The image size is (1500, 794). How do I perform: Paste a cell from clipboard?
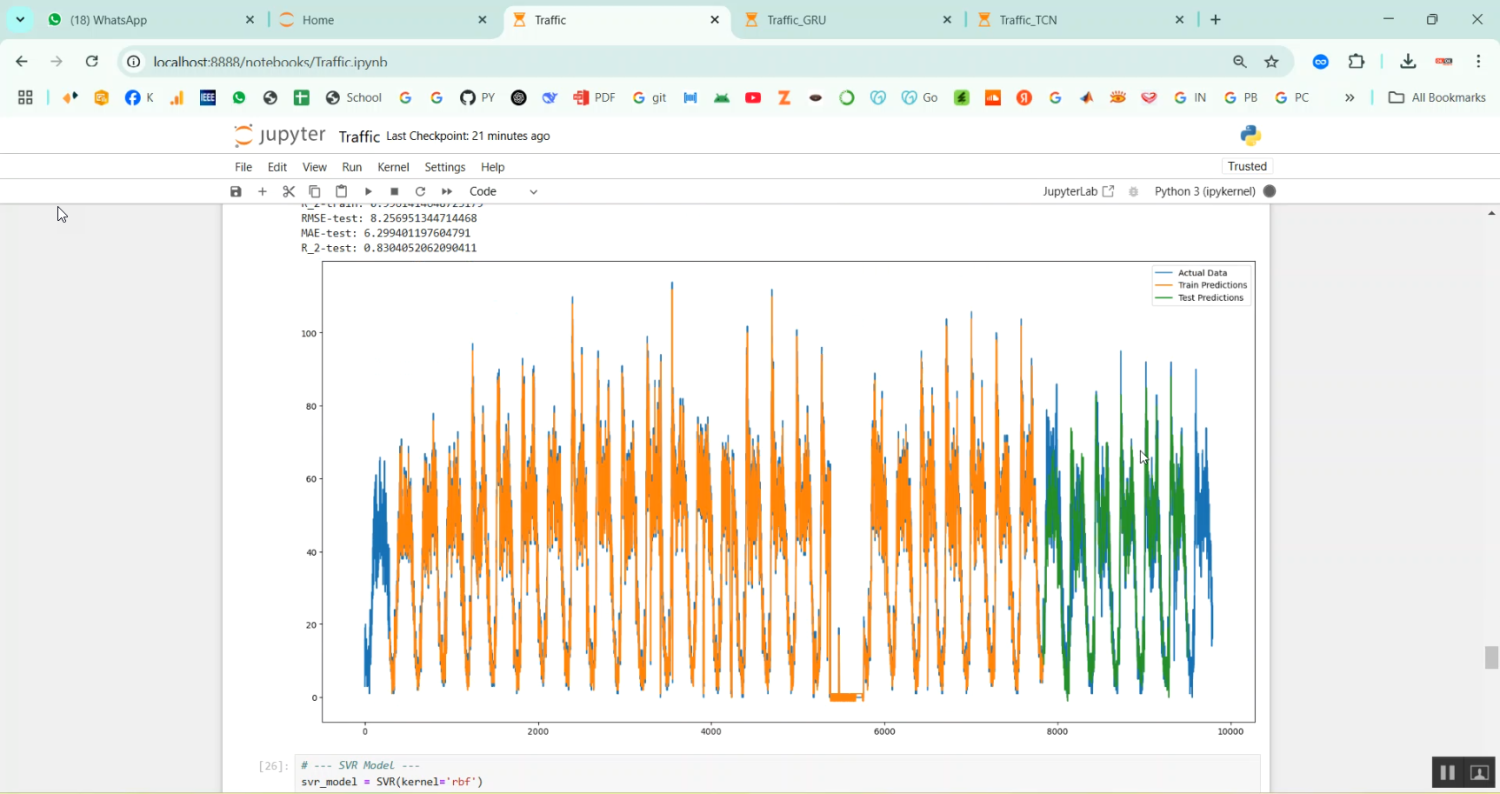340,191
